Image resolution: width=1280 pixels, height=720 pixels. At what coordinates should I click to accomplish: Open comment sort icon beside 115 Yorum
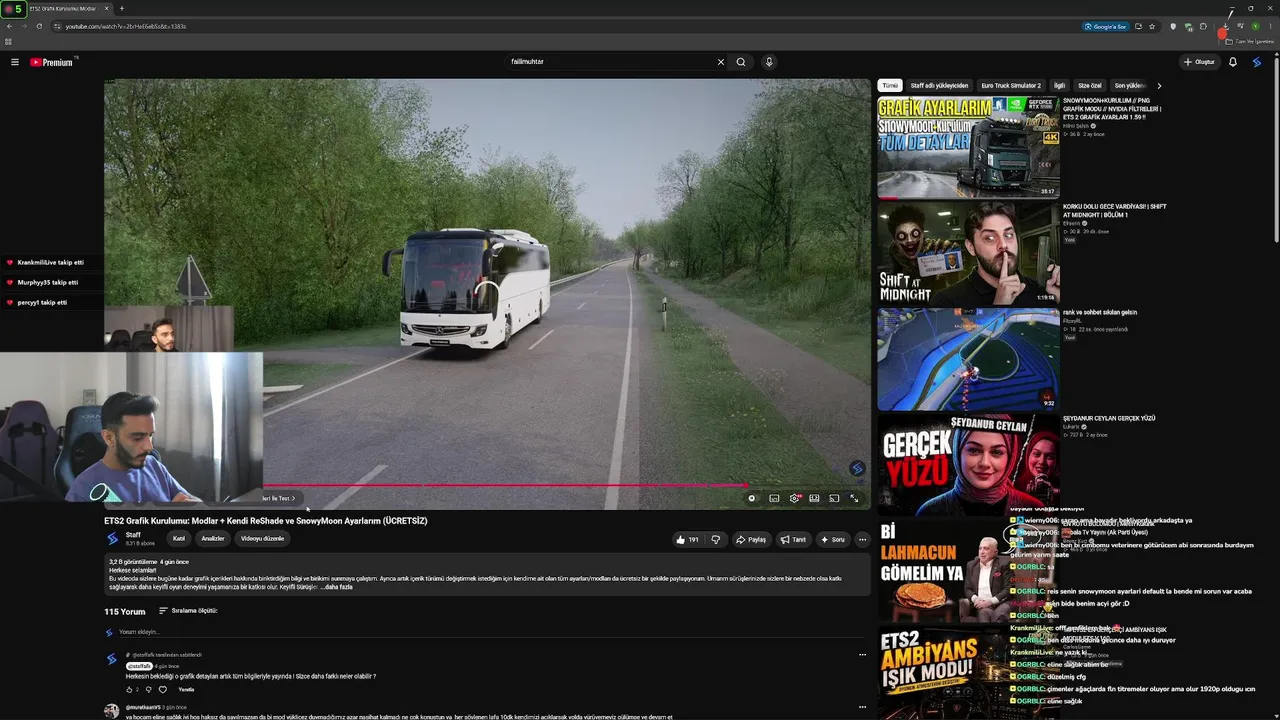pos(163,611)
